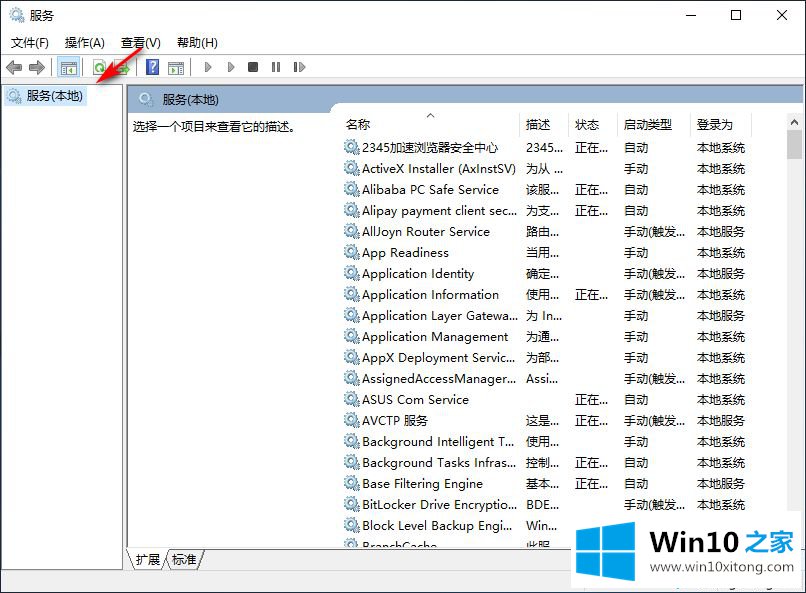Screen dimensions: 806x593
Task: Toggle the show/hide console tree button
Action: (x=69, y=67)
